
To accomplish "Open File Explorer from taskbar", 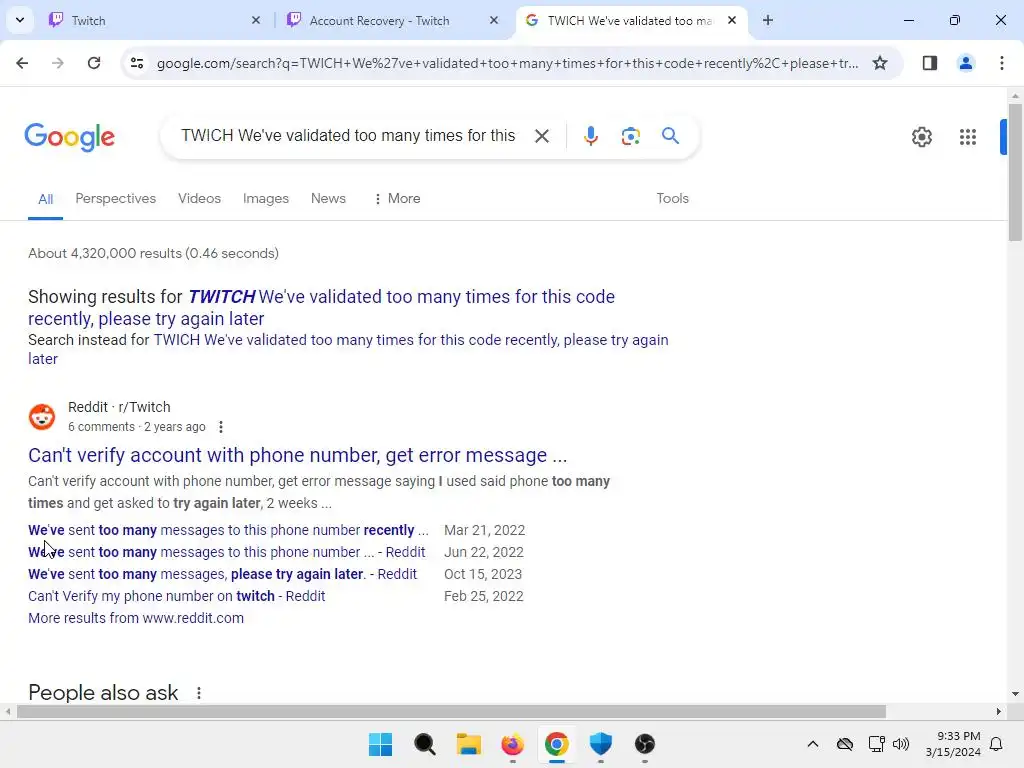I will tap(468, 744).
